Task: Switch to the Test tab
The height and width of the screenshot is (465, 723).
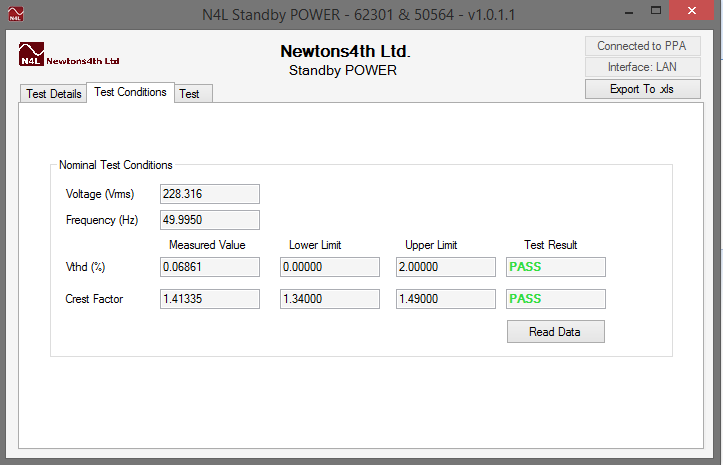Action: pos(193,94)
